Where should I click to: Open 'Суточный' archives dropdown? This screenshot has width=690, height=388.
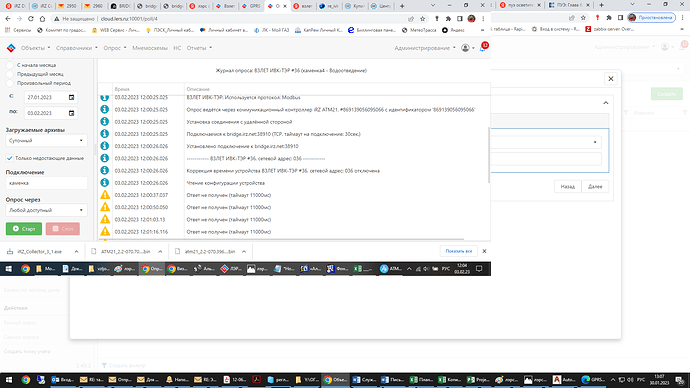(46, 140)
